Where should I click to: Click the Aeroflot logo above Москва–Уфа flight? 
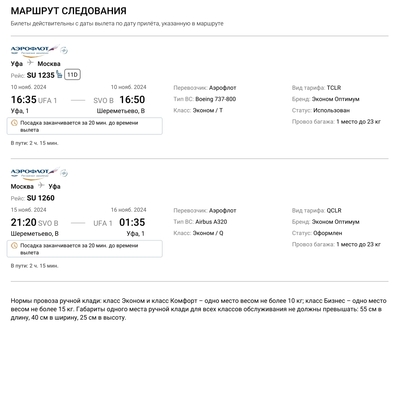pyautogui.click(x=35, y=173)
